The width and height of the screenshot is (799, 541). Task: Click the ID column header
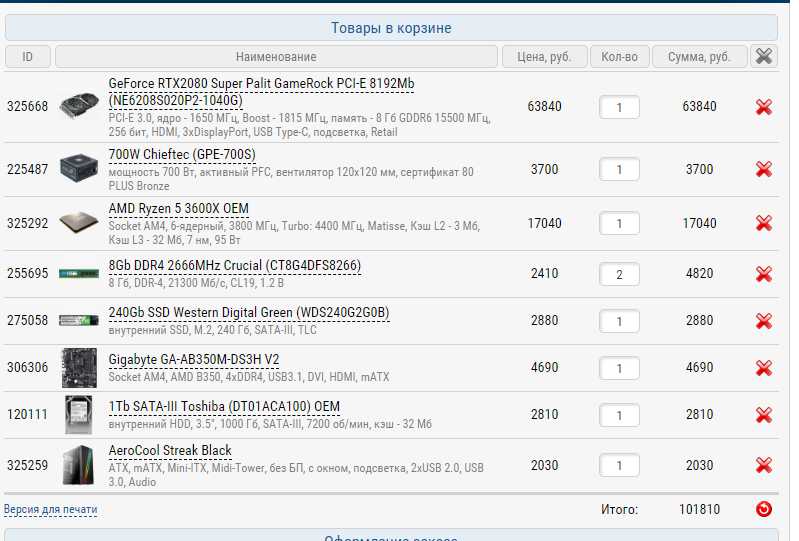click(28, 56)
